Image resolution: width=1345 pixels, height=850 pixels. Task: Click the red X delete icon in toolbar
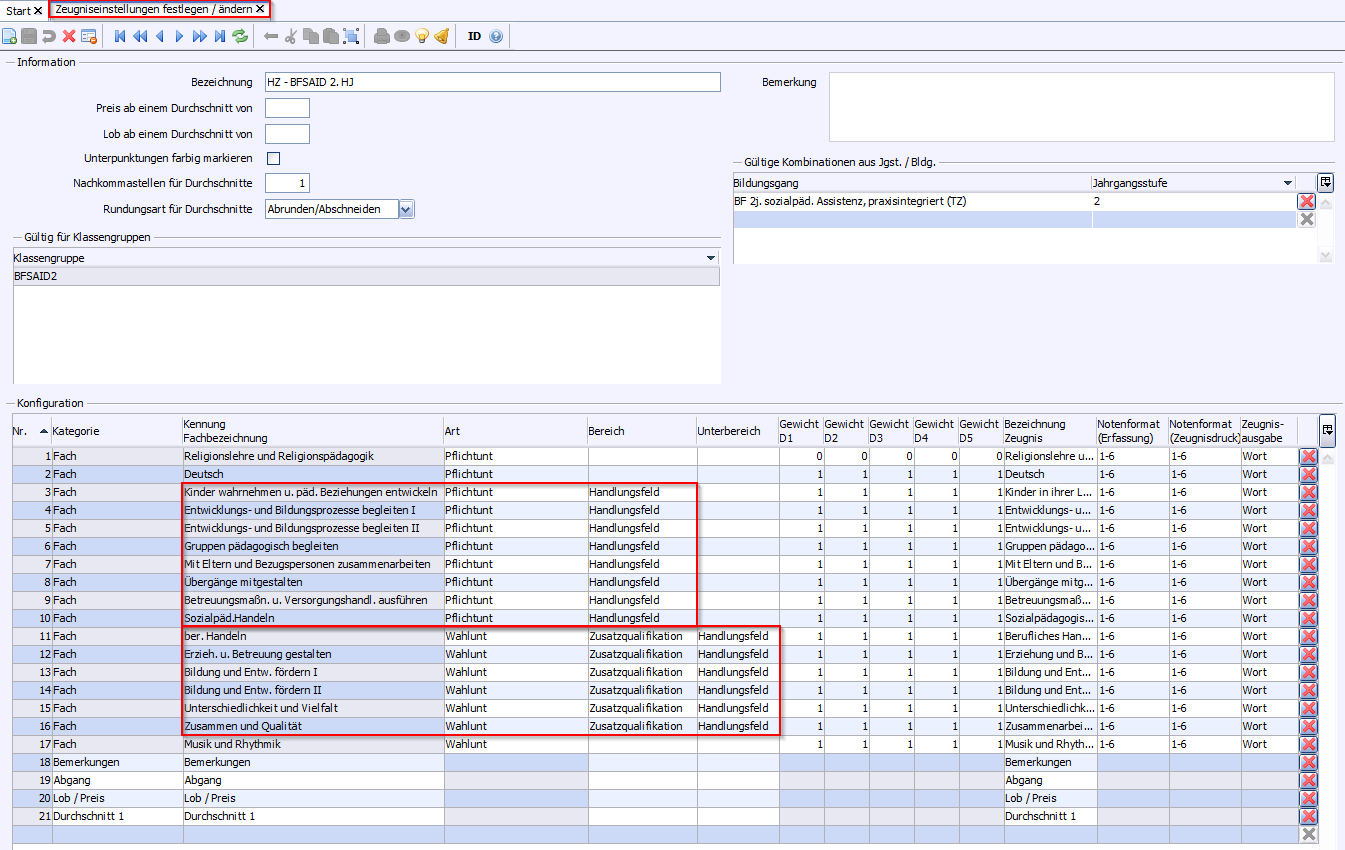[69, 36]
